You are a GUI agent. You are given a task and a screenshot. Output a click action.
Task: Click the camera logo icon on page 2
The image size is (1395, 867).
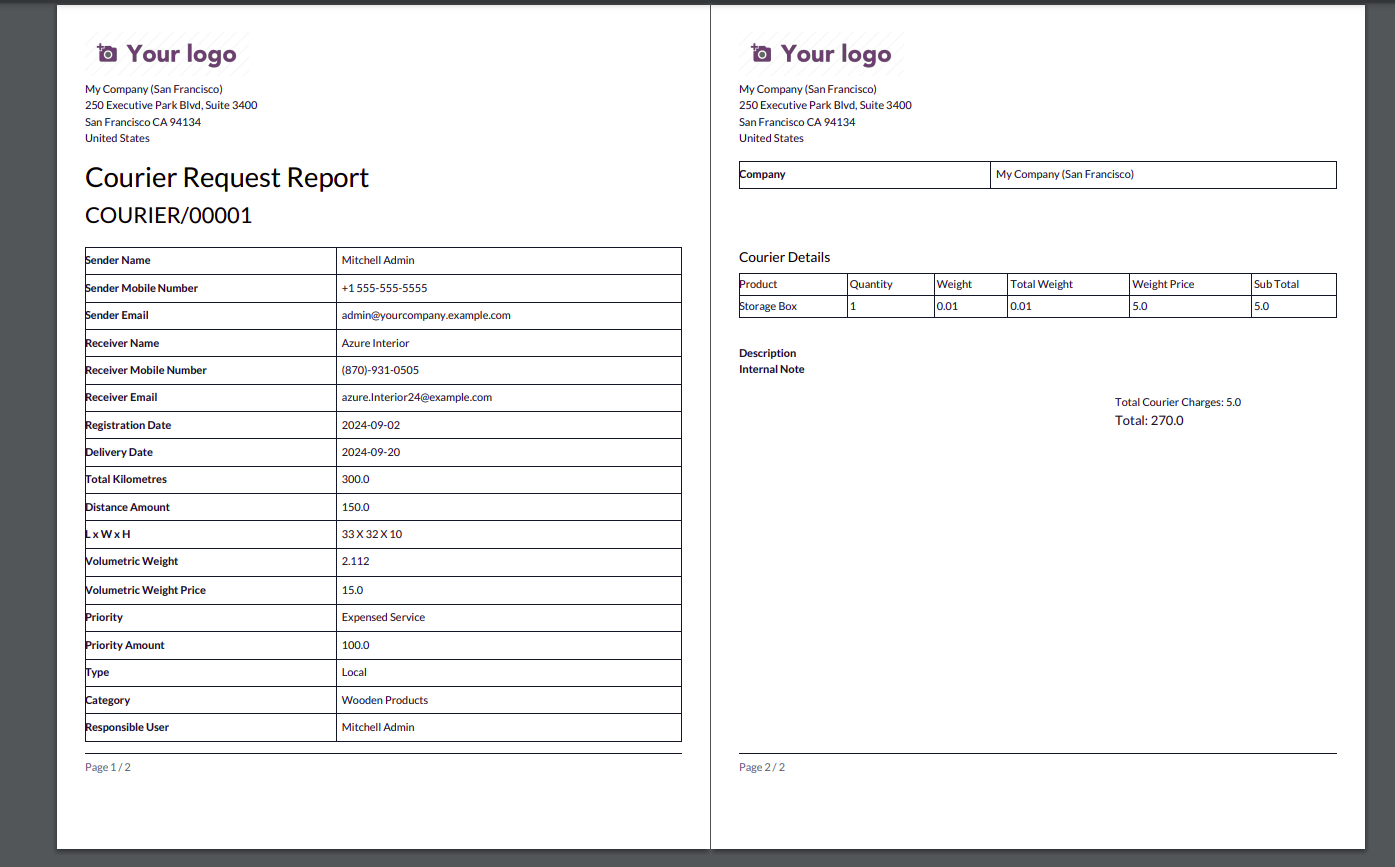click(x=761, y=53)
